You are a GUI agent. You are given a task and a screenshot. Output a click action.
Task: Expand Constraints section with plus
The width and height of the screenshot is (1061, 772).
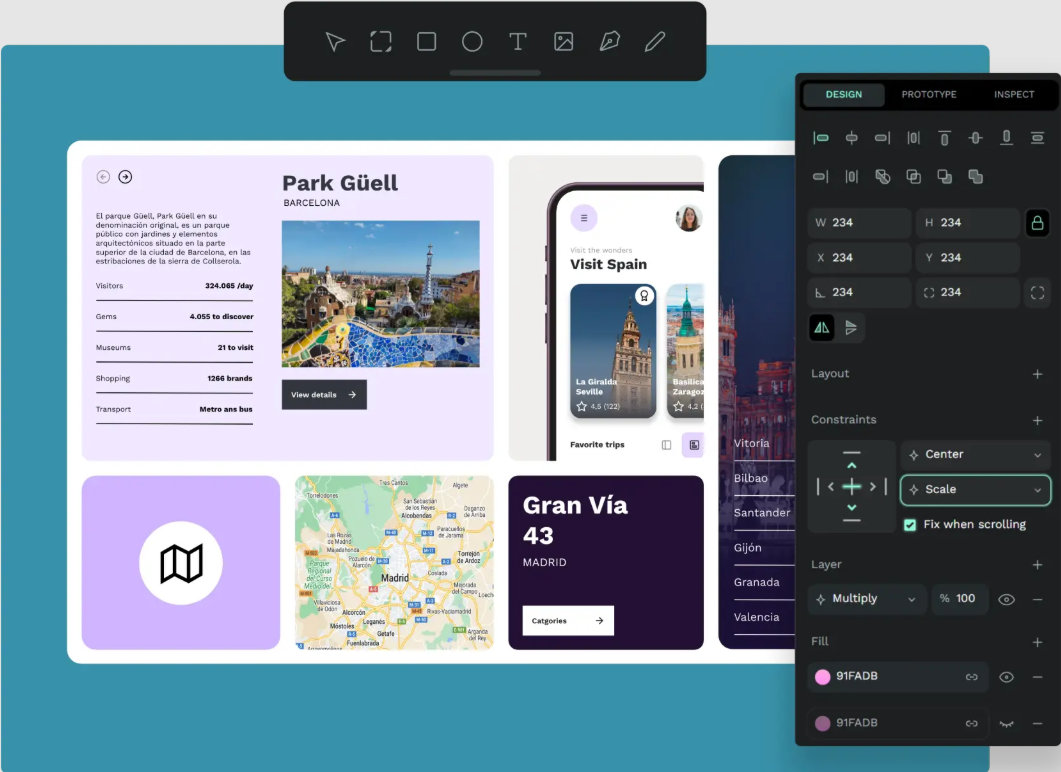click(1037, 420)
